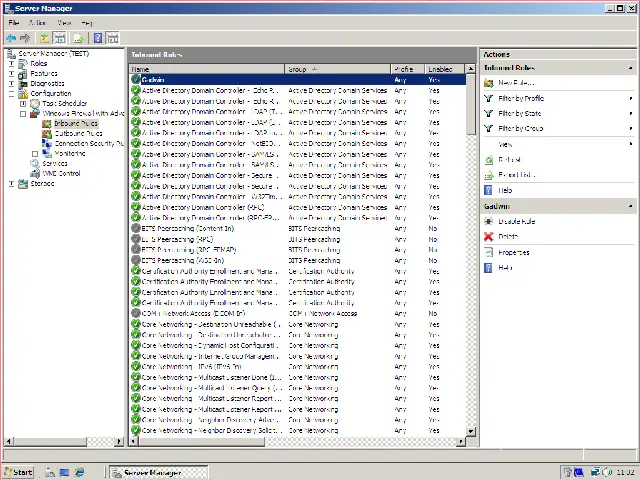
Task: Click the Export List toolbar icon
Action: (78, 38)
